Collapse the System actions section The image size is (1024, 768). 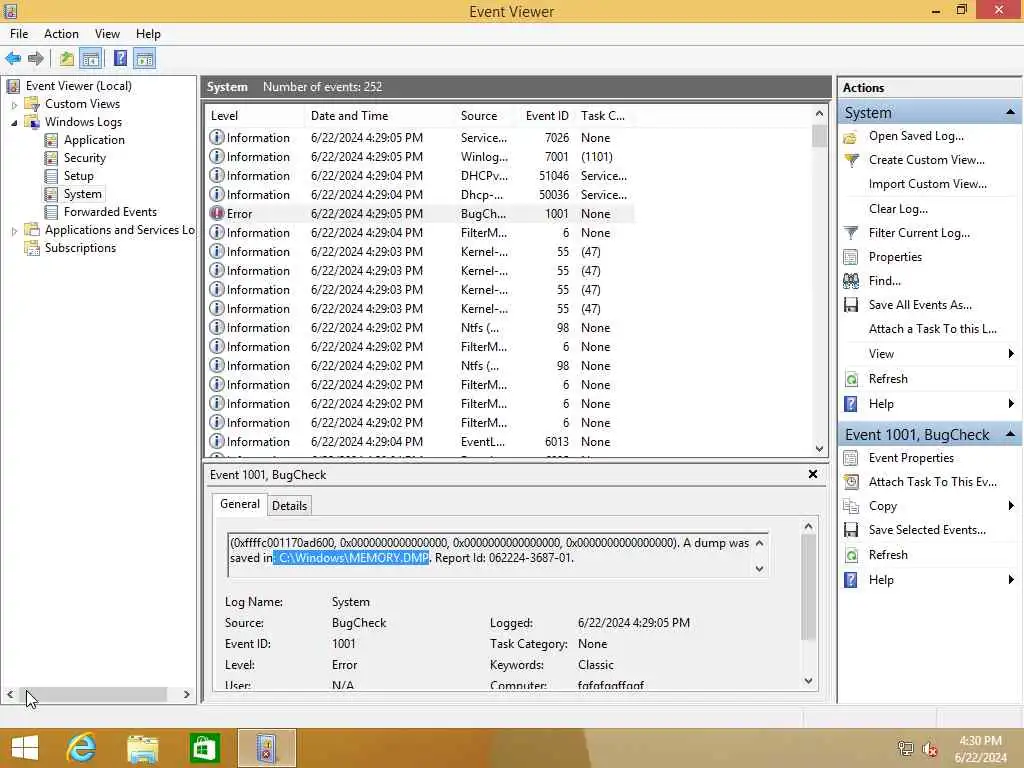(x=1010, y=112)
